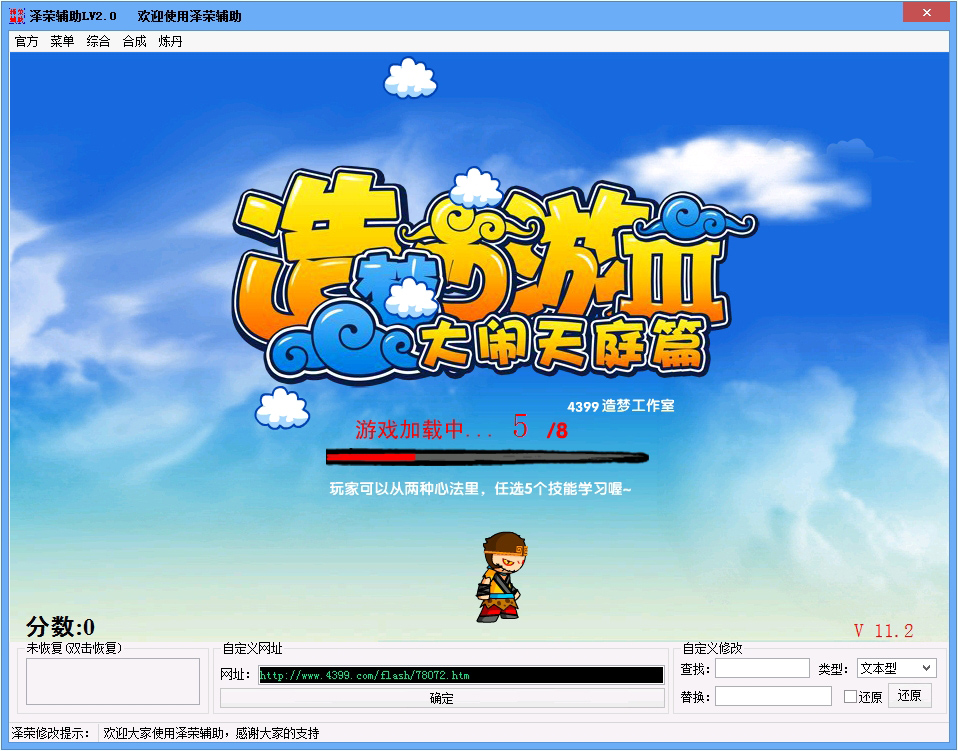Click into the 查找 text field
This screenshot has width=958, height=751.
pos(762,668)
